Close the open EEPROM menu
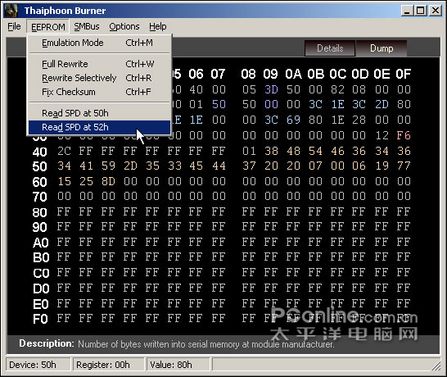Screen dimensions: 447x377 [x=48, y=27]
